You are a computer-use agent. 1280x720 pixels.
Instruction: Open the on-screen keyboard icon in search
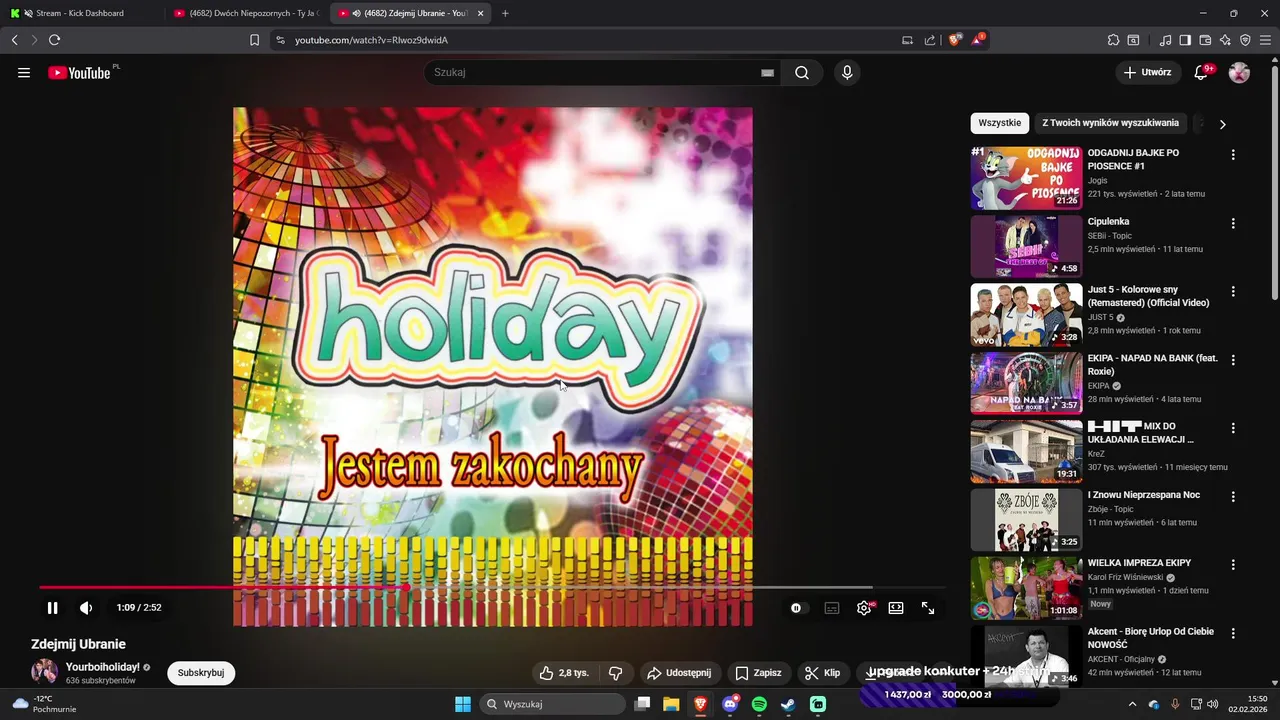(767, 72)
